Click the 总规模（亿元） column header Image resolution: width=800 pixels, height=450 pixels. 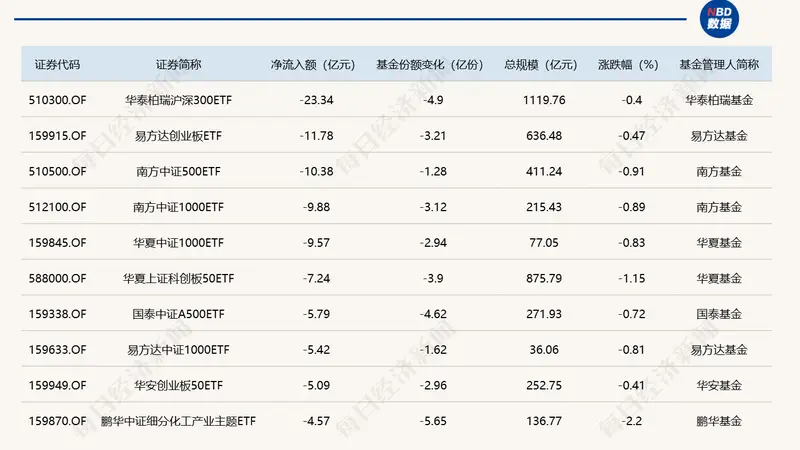pyautogui.click(x=541, y=65)
